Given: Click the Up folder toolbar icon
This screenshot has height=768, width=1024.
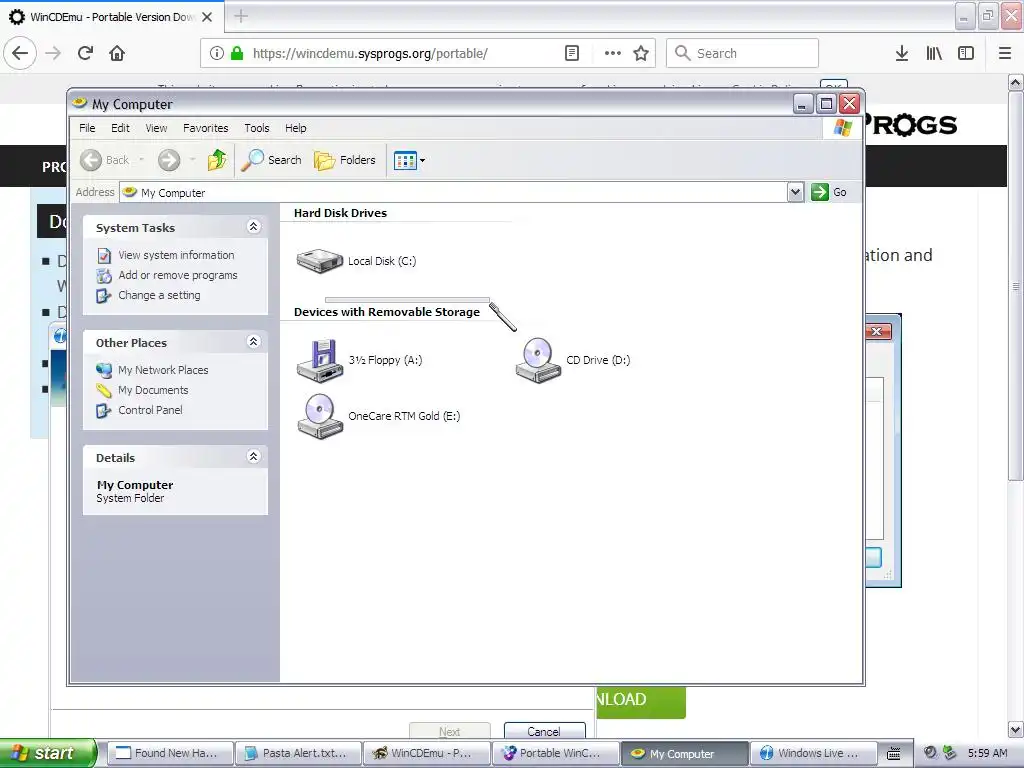Looking at the screenshot, I should [217, 160].
